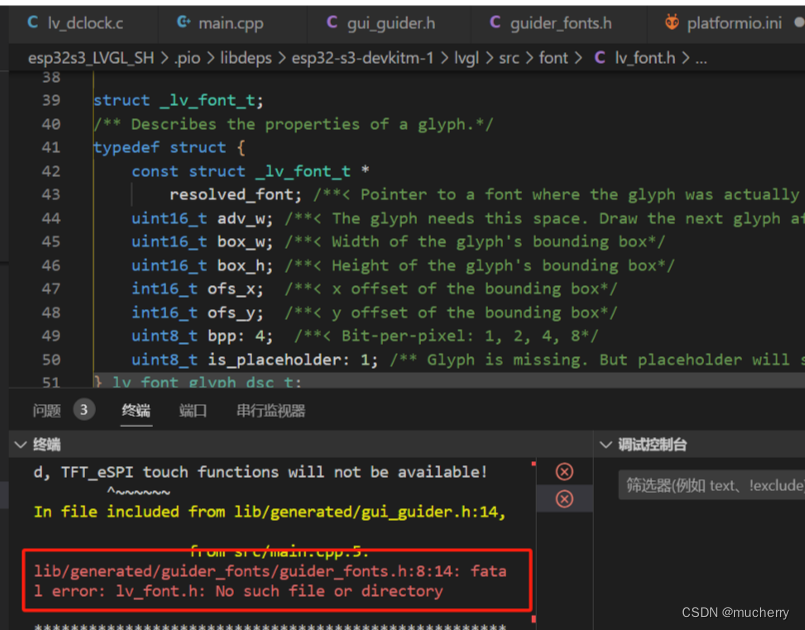The width and height of the screenshot is (805, 630).
Task: Click 'struct _lv_font_t;' on line 39
Action: 178,100
